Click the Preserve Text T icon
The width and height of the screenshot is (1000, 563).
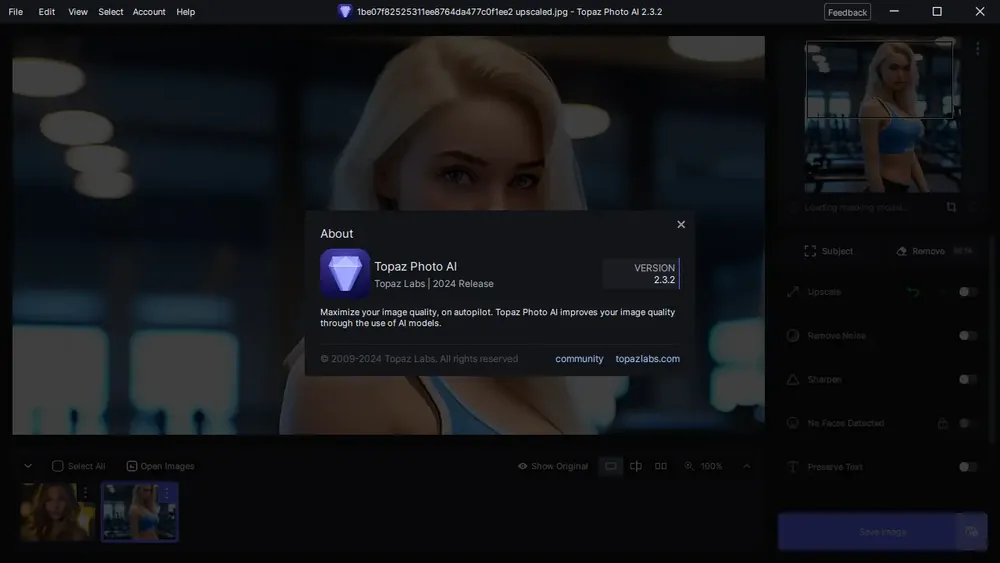(793, 467)
